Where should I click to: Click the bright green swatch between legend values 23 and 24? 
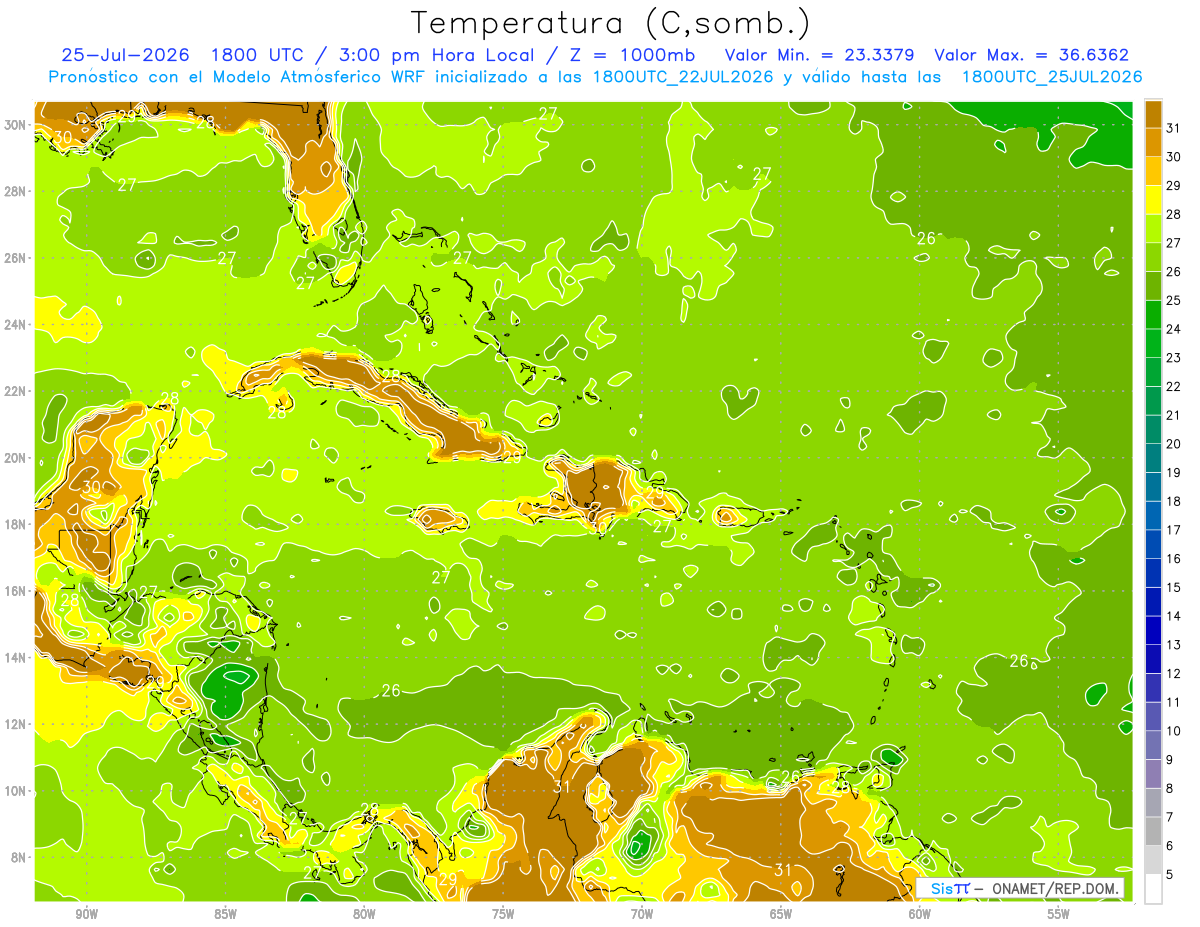tap(1153, 343)
